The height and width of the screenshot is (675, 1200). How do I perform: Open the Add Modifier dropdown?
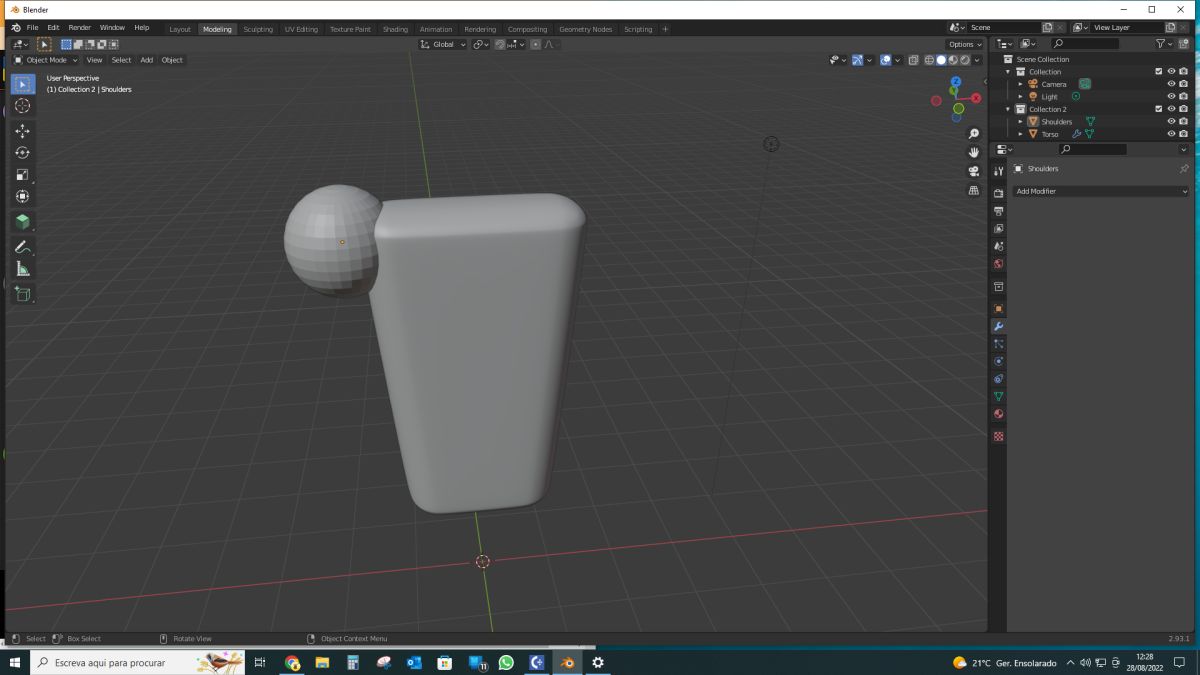click(x=1101, y=191)
